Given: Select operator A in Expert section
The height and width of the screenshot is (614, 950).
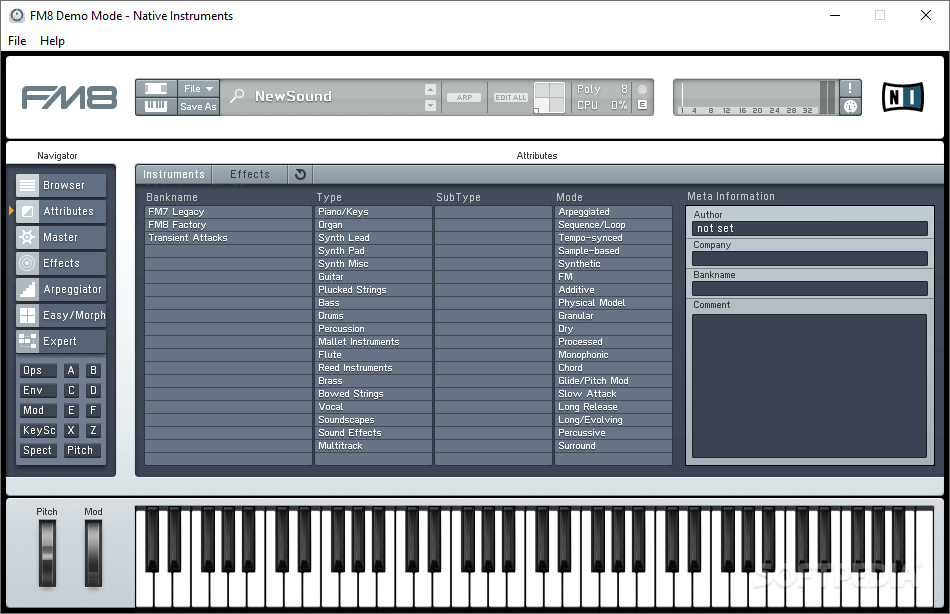Looking at the screenshot, I should (71, 370).
